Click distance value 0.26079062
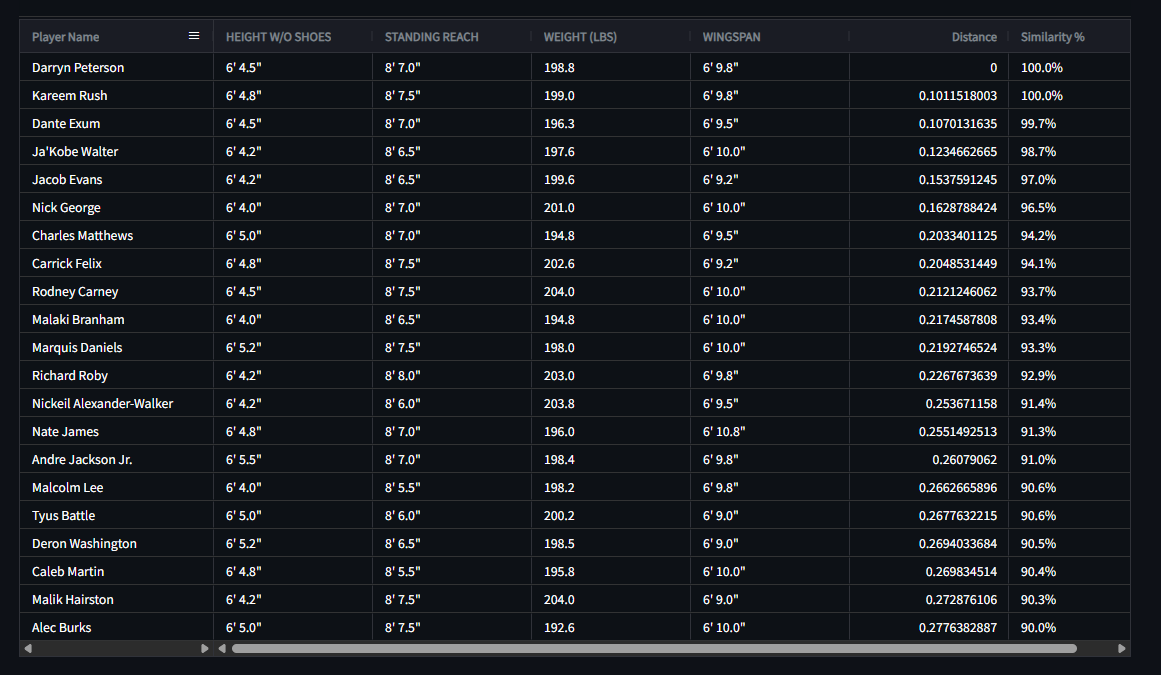 coord(964,460)
